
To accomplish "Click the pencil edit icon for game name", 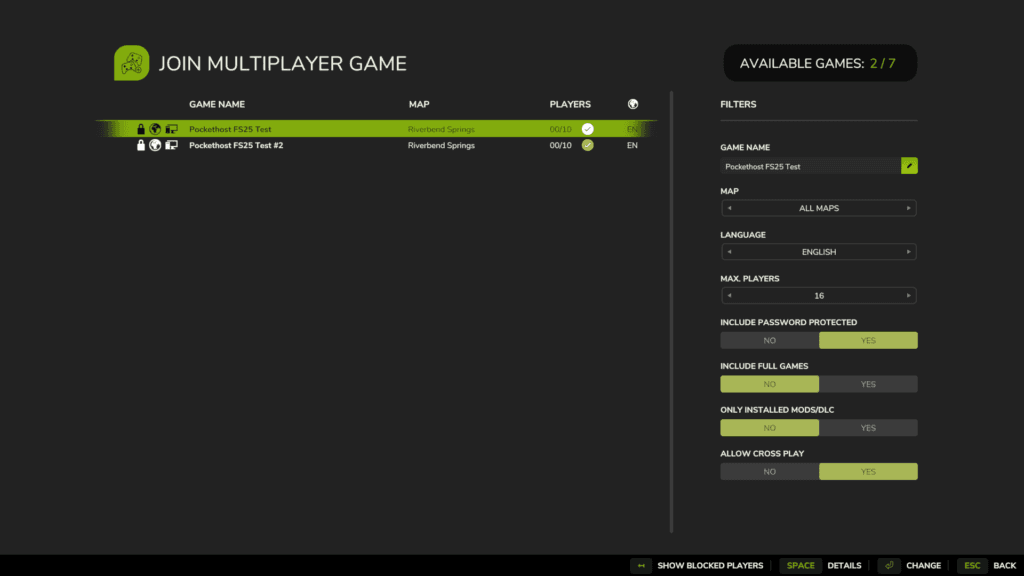I will pyautogui.click(x=909, y=166).
